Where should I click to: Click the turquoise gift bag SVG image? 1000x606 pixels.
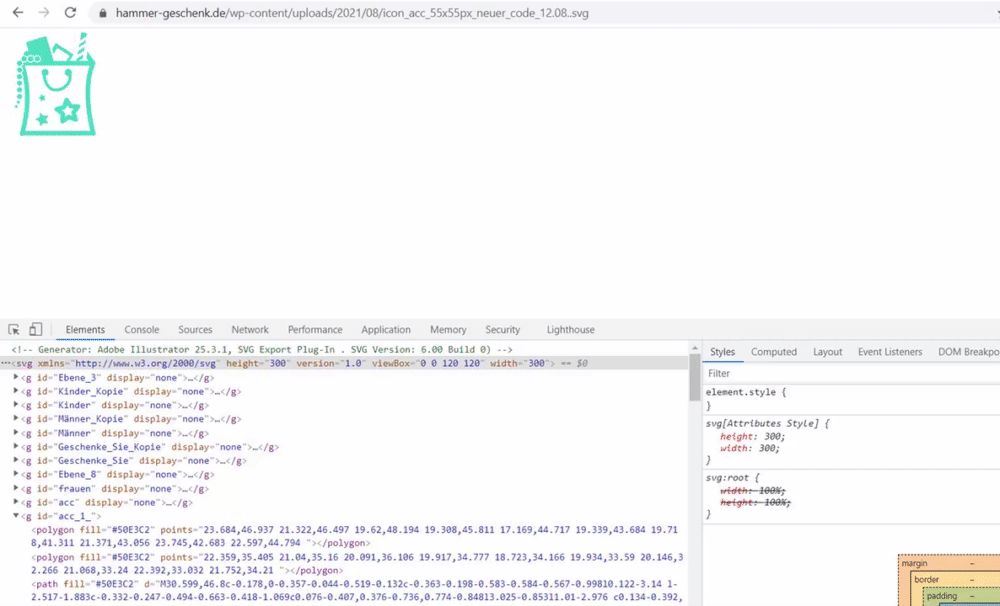[x=55, y=84]
